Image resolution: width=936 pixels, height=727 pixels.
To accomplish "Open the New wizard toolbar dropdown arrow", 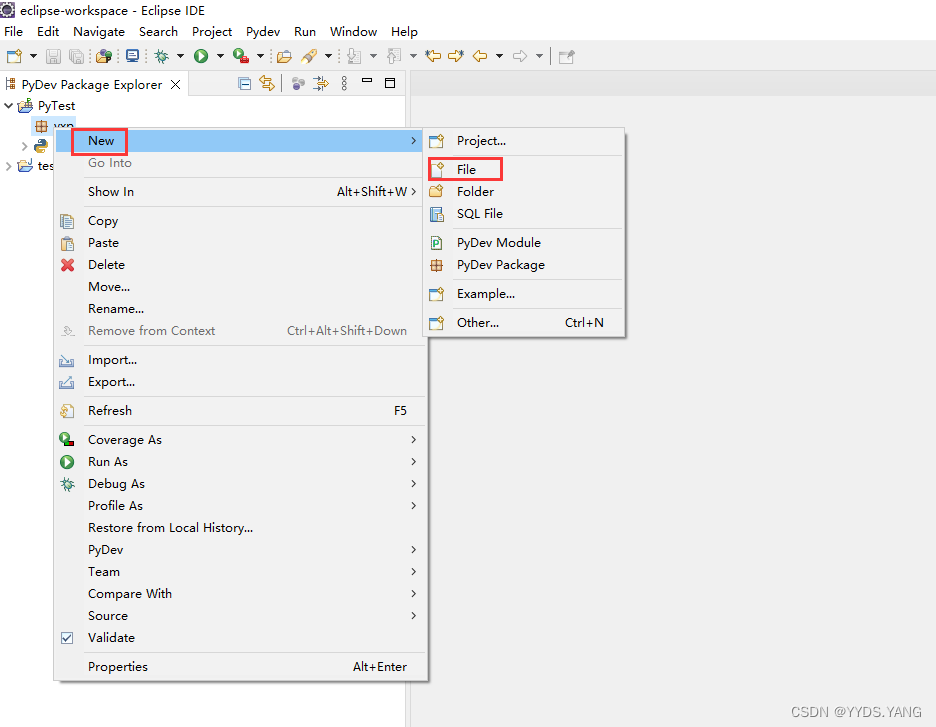I will pyautogui.click(x=33, y=56).
